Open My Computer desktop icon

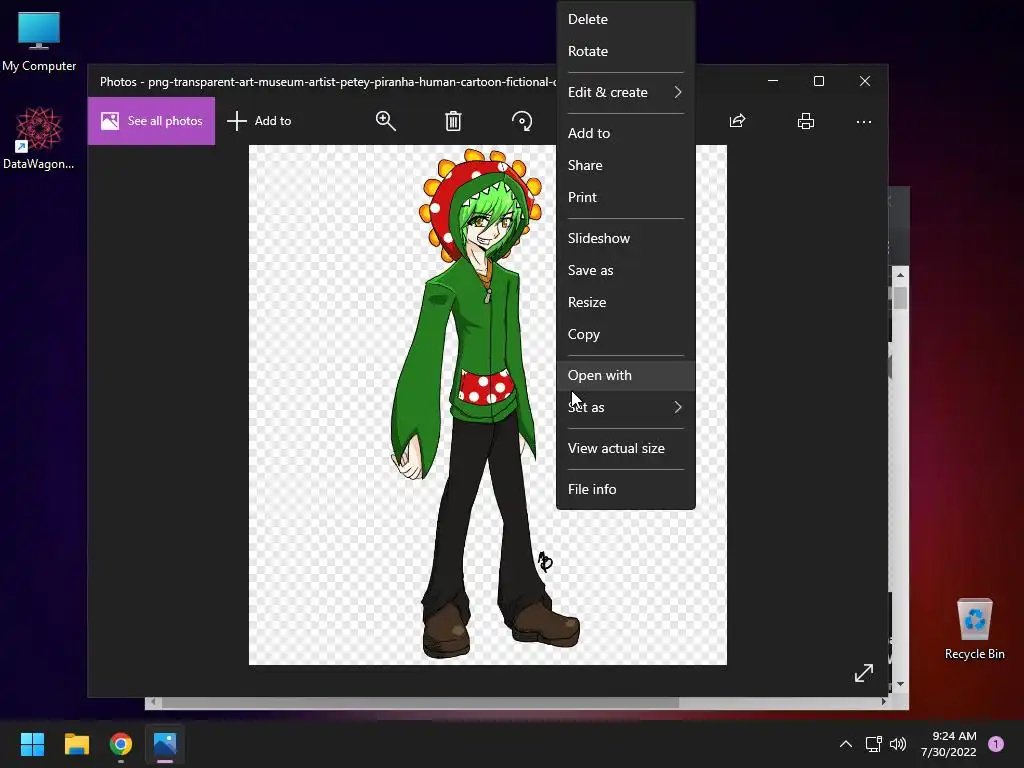tap(39, 41)
